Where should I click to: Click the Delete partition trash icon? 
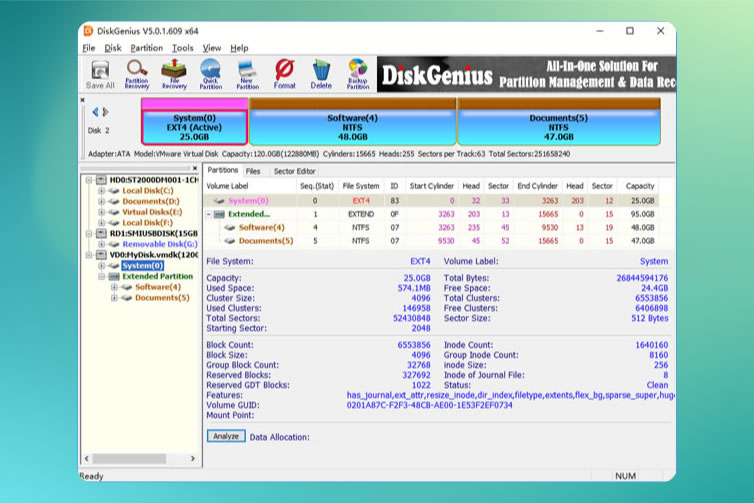pyautogui.click(x=321, y=74)
